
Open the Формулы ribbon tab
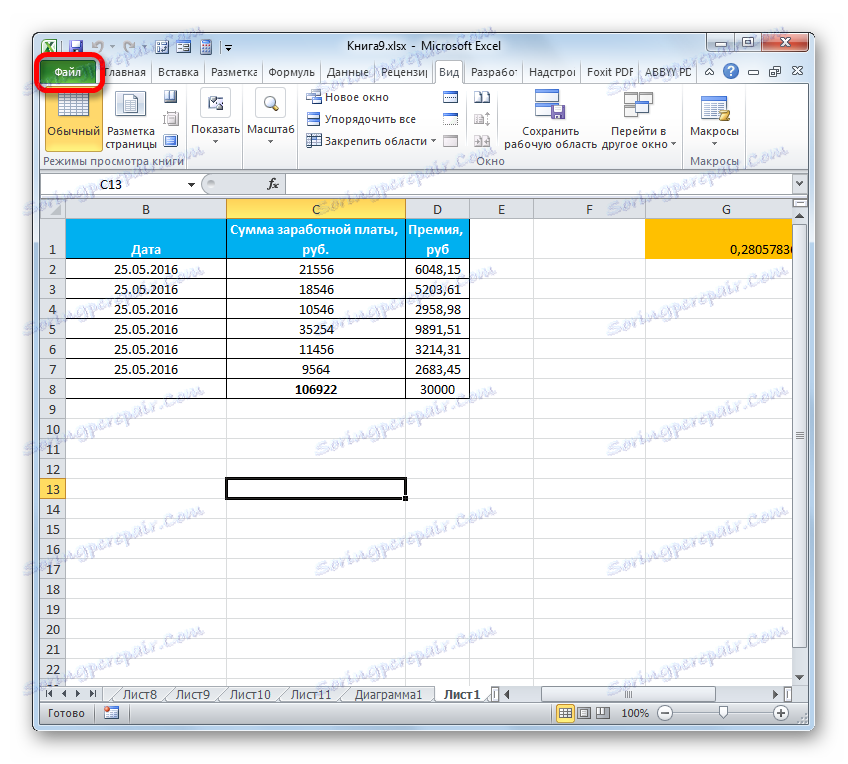pos(291,72)
